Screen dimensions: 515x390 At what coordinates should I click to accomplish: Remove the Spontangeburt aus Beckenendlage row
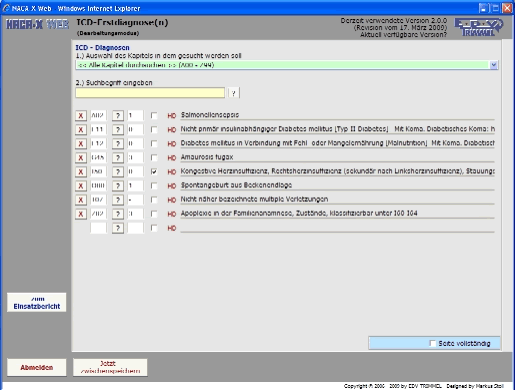click(81, 186)
